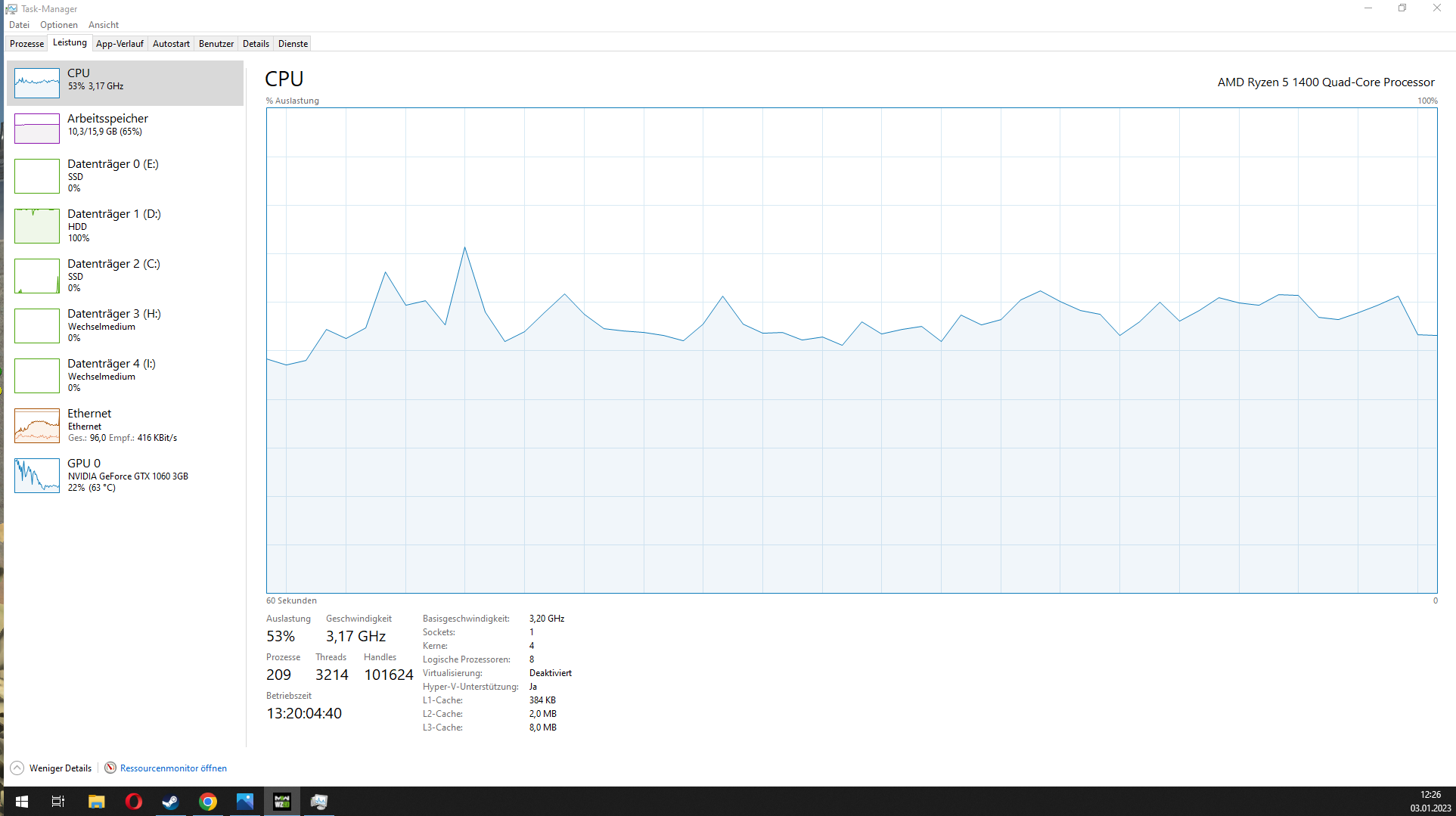Click the Logische Prozessoren value 8
Image resolution: width=1456 pixels, height=816 pixels.
coord(532,659)
